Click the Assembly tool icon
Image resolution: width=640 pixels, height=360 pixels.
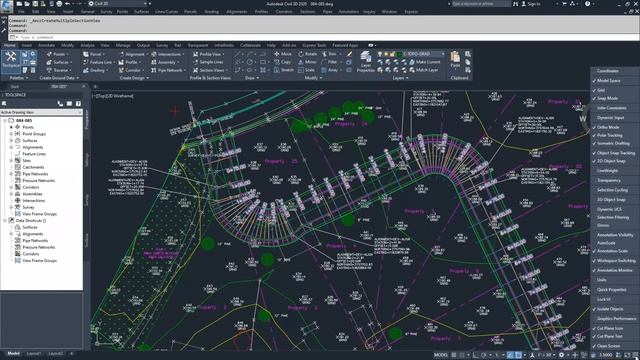click(x=154, y=62)
